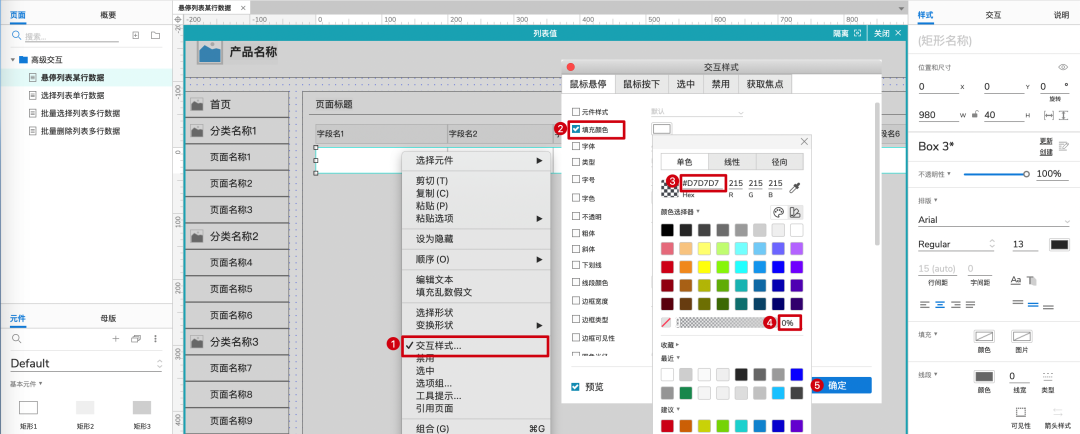Click the Hex color value field

(703, 183)
